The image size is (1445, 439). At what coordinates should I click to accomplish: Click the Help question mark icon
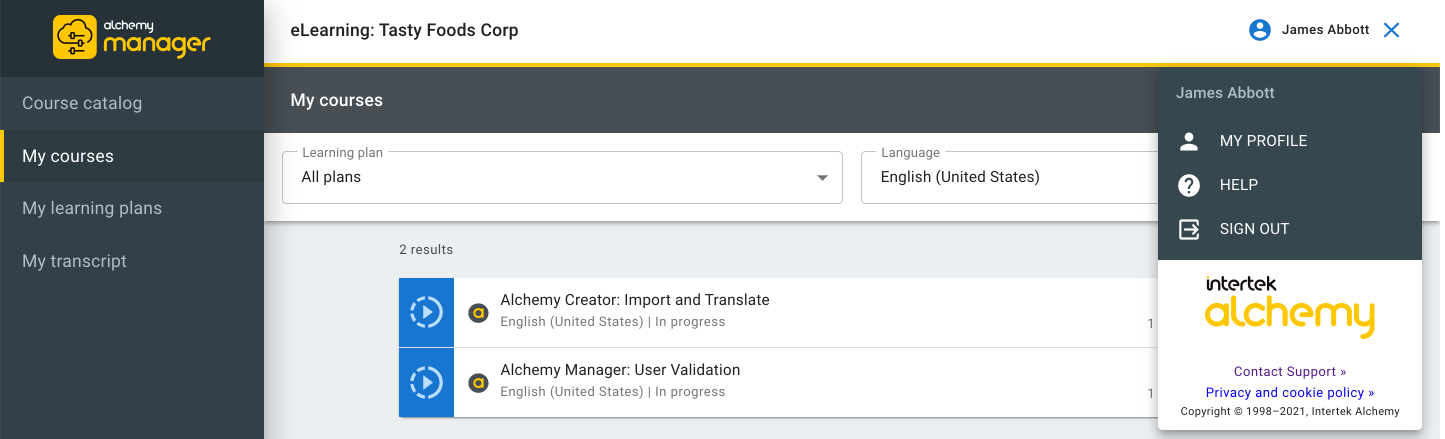pyautogui.click(x=1189, y=185)
